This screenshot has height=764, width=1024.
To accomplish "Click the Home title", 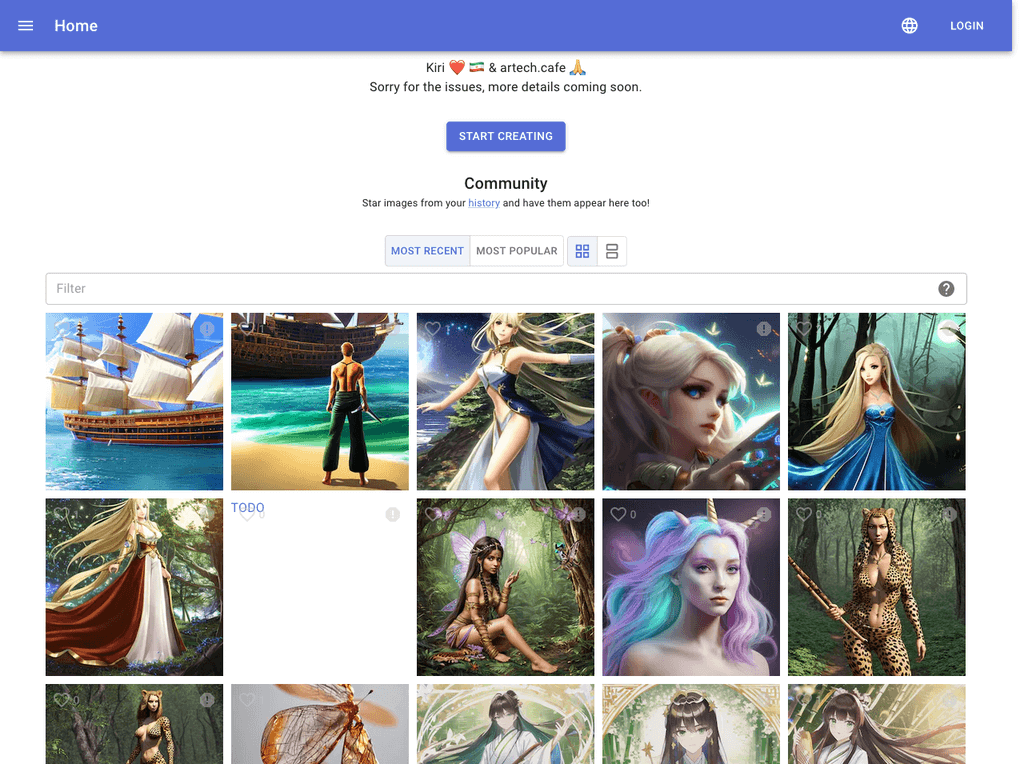I will click(76, 25).
